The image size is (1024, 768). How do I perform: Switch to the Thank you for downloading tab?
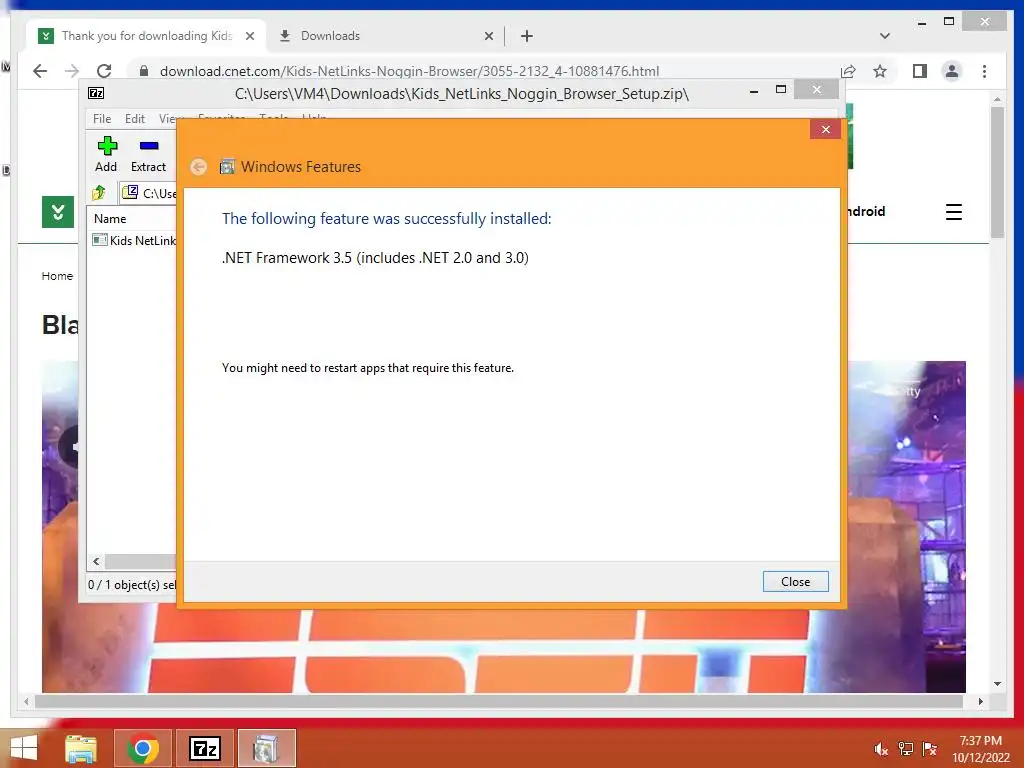click(146, 36)
